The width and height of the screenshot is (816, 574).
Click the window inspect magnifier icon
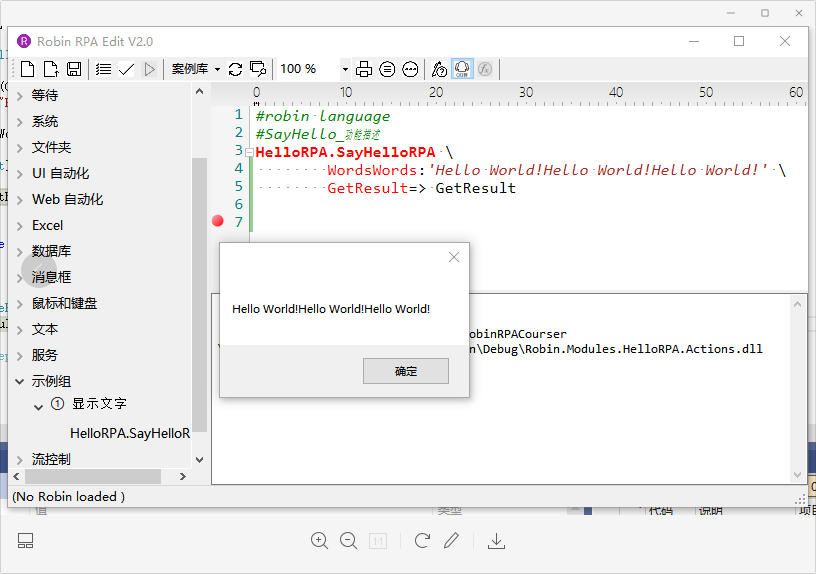point(258,69)
